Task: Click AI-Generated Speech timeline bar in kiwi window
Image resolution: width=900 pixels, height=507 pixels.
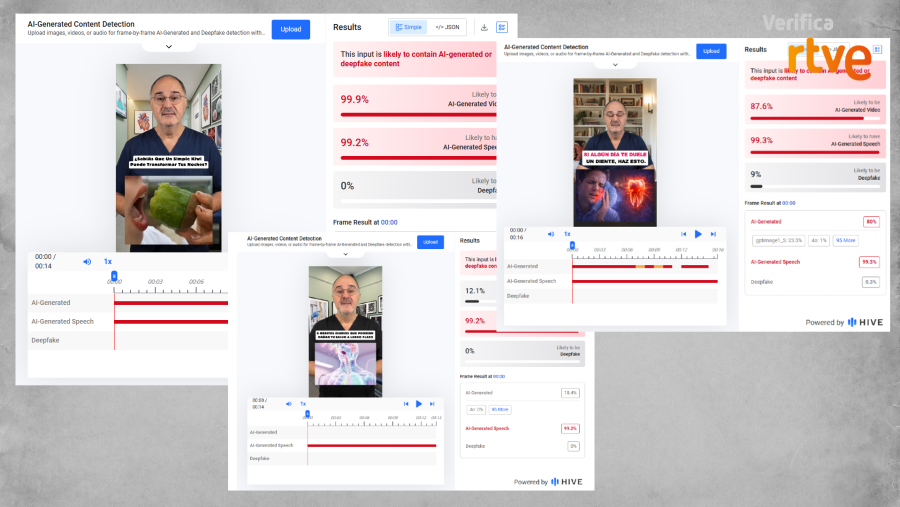Action: point(171,322)
